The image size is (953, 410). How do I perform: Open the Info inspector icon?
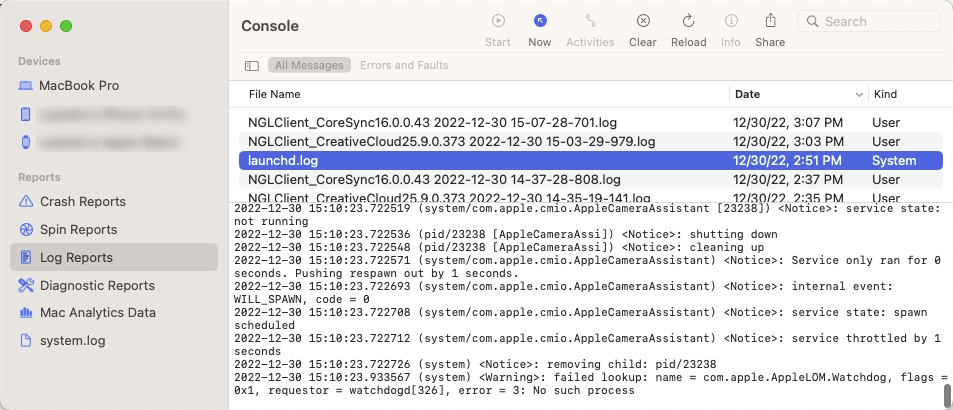[731, 21]
